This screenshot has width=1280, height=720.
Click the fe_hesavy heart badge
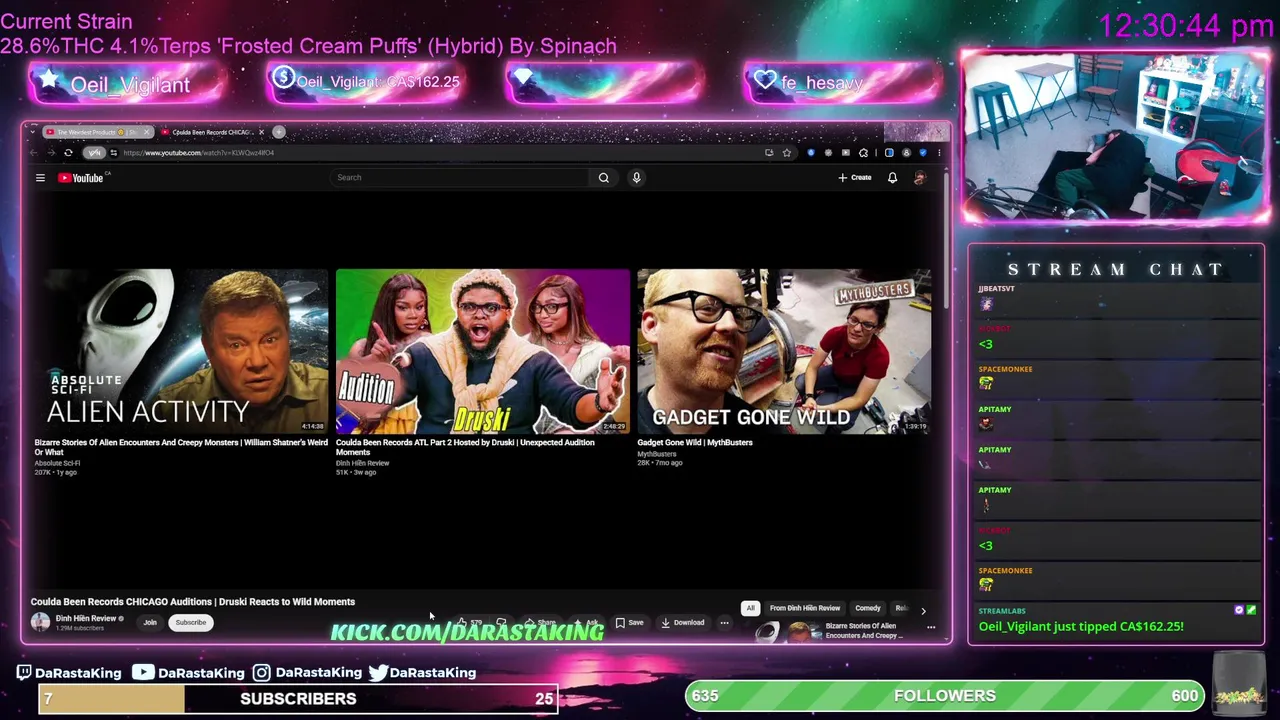(842, 82)
